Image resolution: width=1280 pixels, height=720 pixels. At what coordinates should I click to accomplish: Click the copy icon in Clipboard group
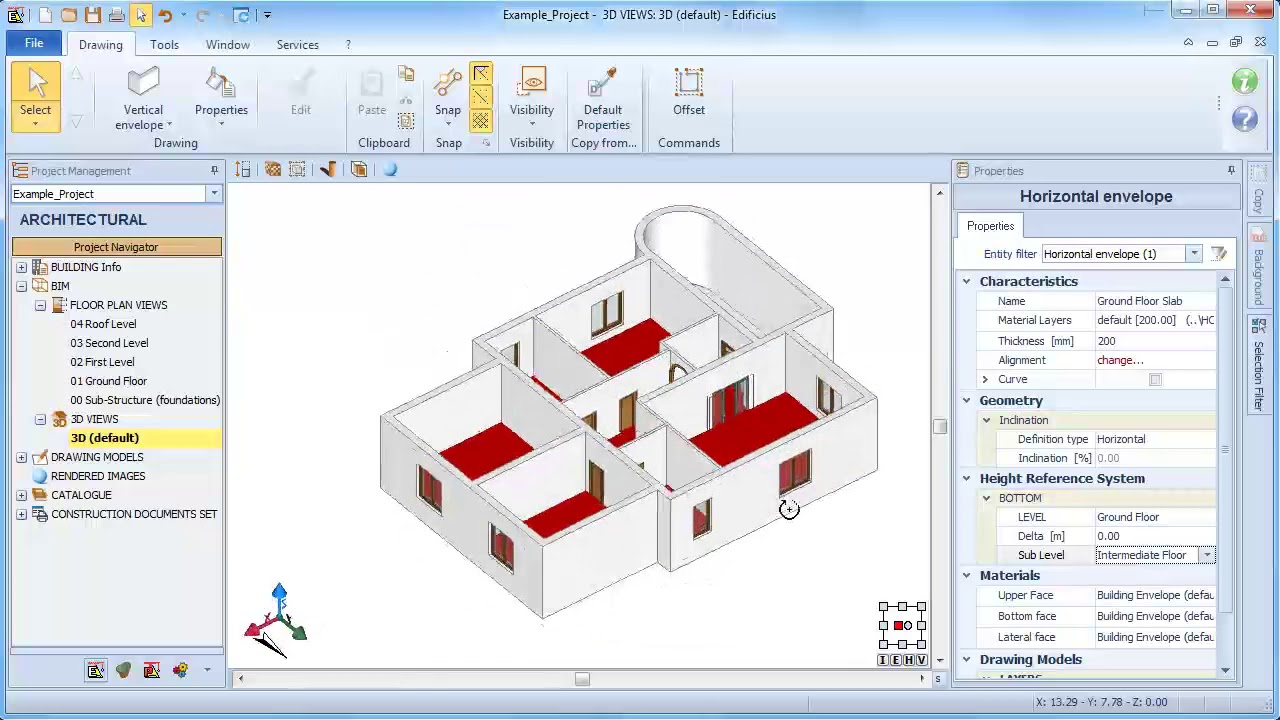(406, 75)
